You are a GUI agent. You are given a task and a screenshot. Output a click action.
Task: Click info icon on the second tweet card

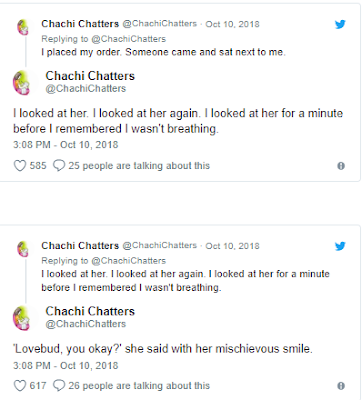341,386
